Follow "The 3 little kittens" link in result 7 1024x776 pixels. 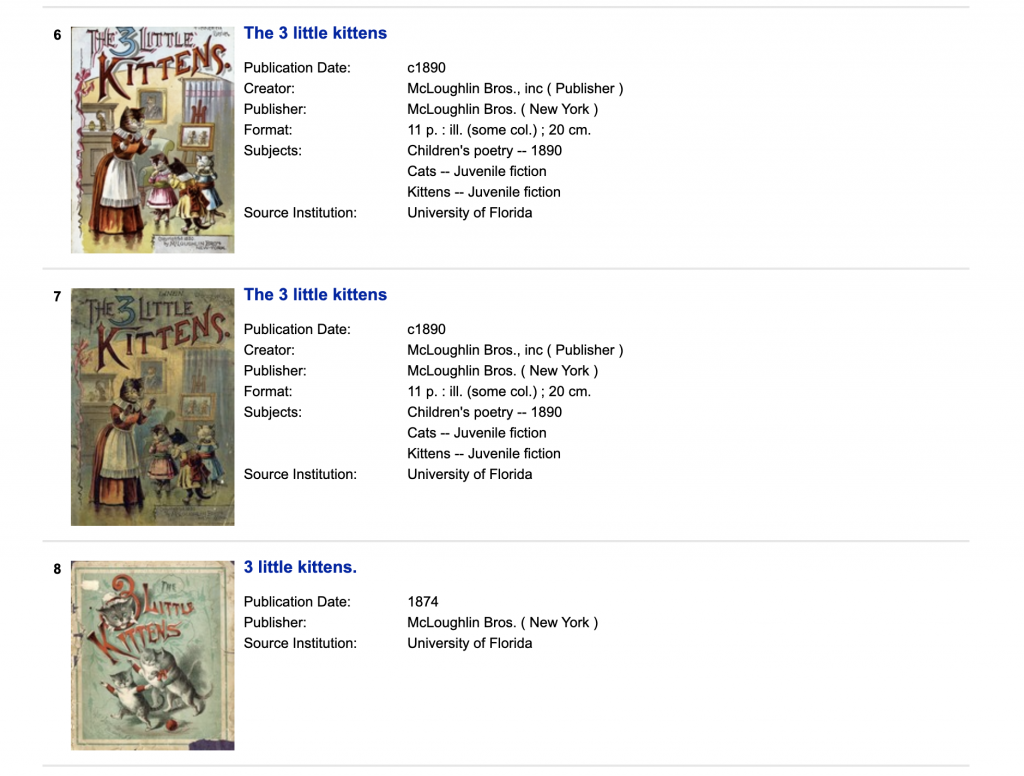click(x=315, y=295)
